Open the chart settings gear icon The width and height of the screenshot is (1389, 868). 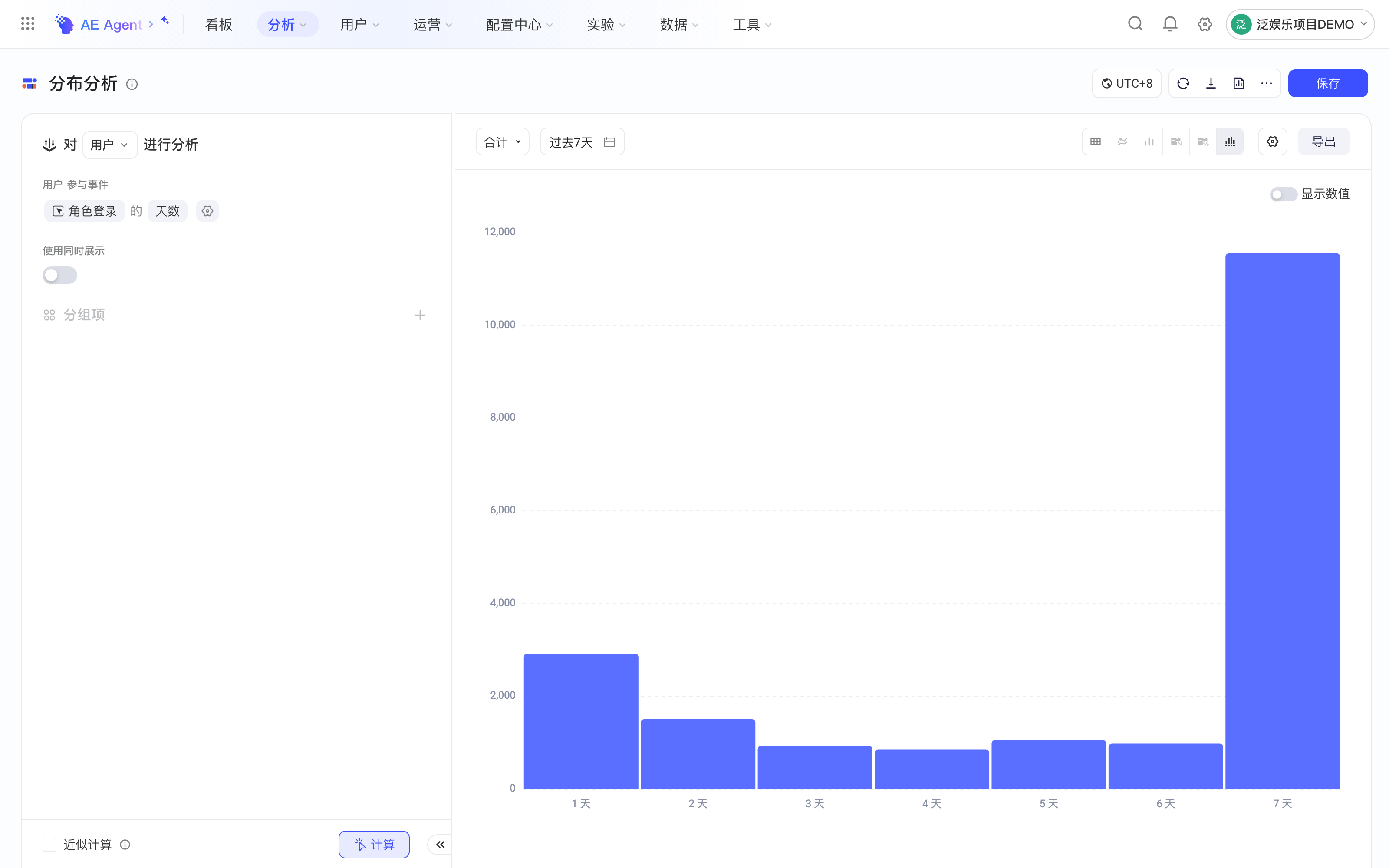1273,142
